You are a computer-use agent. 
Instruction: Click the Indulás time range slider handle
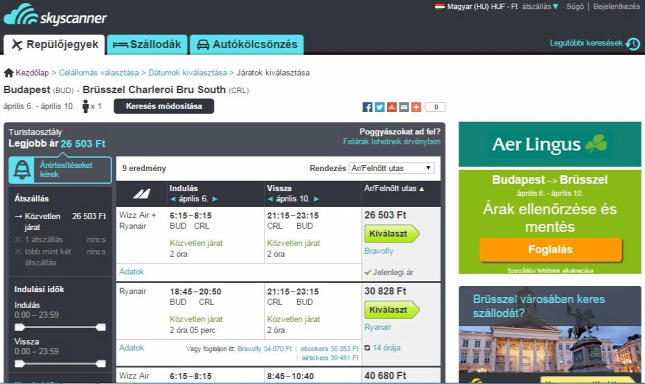pos(19,327)
